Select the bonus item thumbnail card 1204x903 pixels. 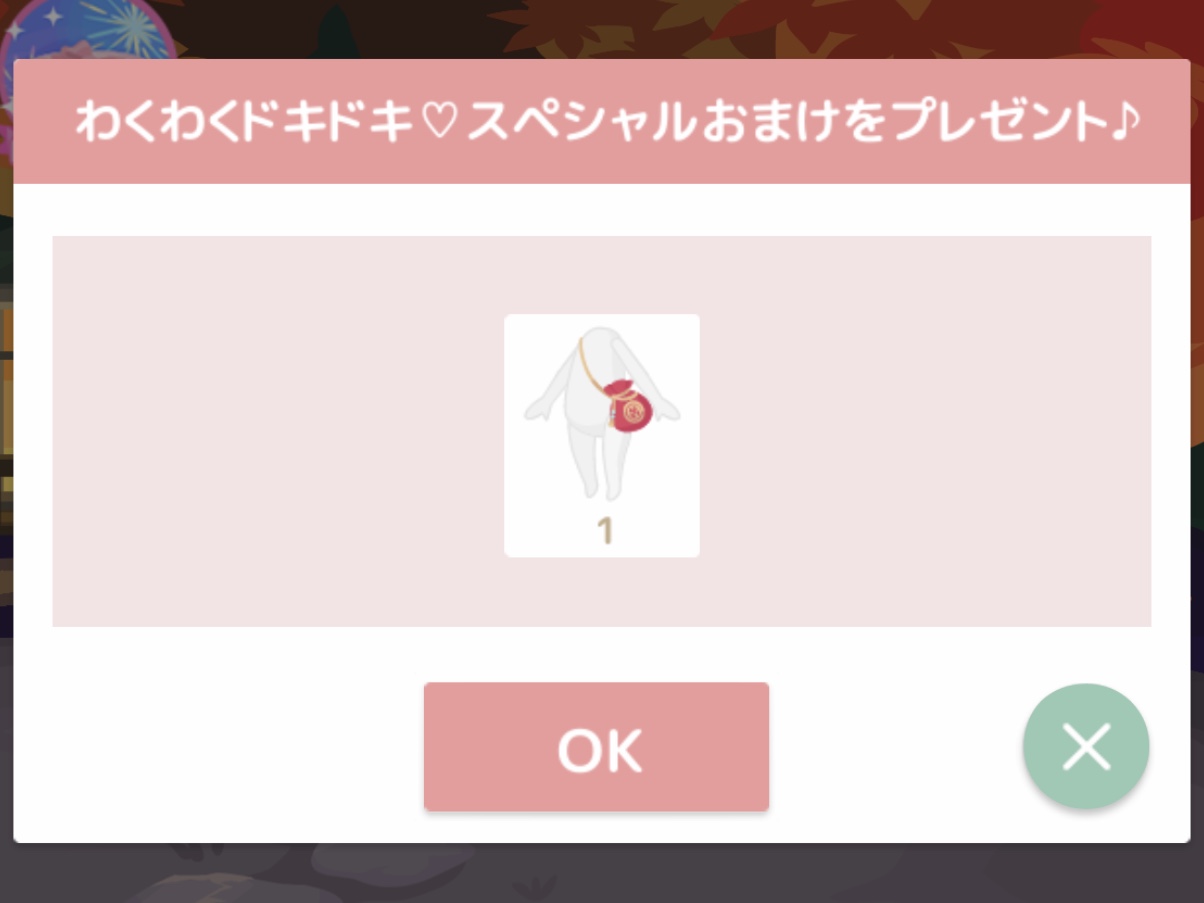click(602, 436)
